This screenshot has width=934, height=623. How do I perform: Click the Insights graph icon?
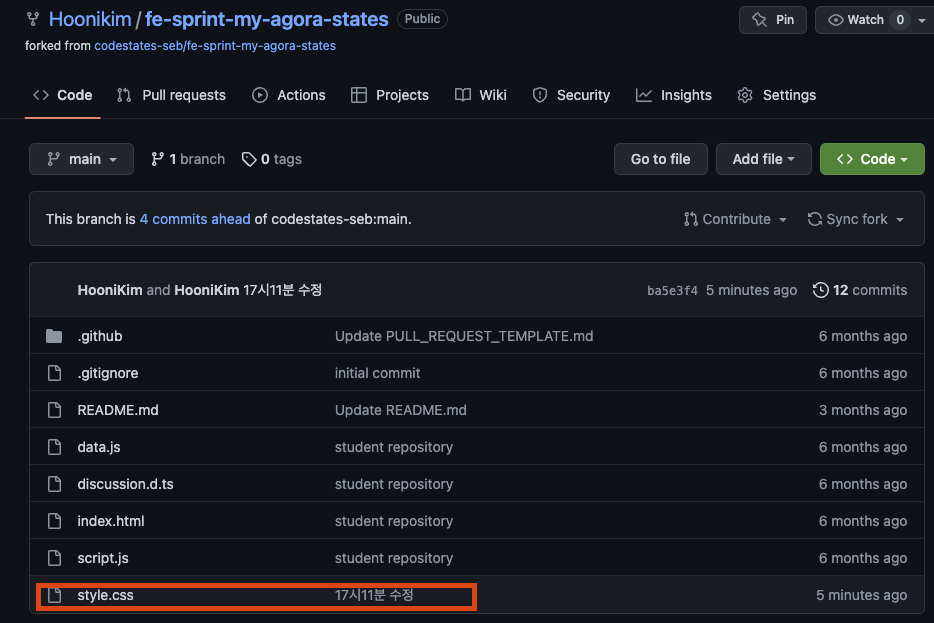click(644, 95)
